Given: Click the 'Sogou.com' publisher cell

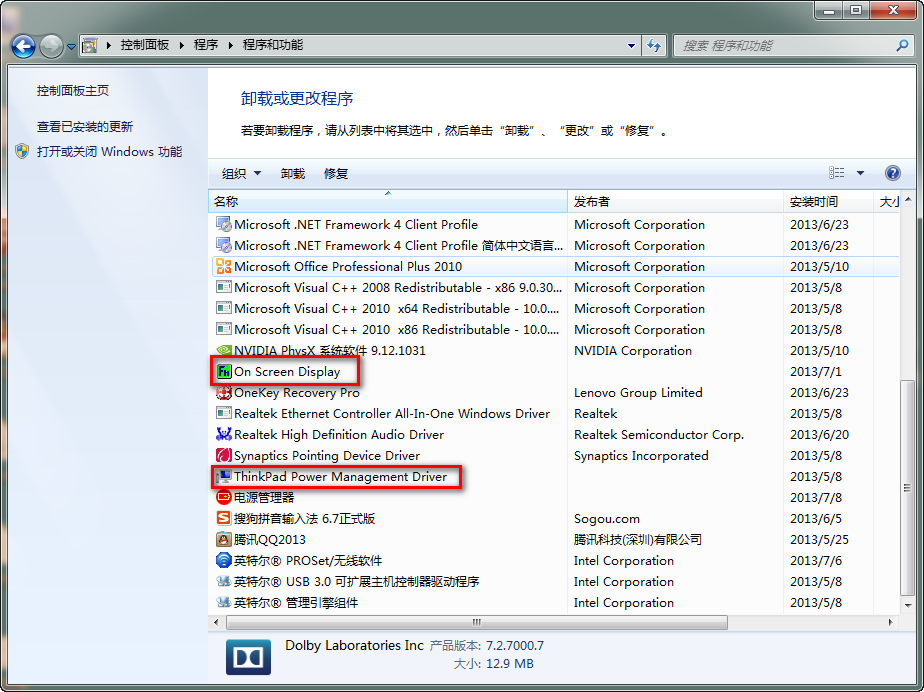Looking at the screenshot, I should [x=606, y=519].
